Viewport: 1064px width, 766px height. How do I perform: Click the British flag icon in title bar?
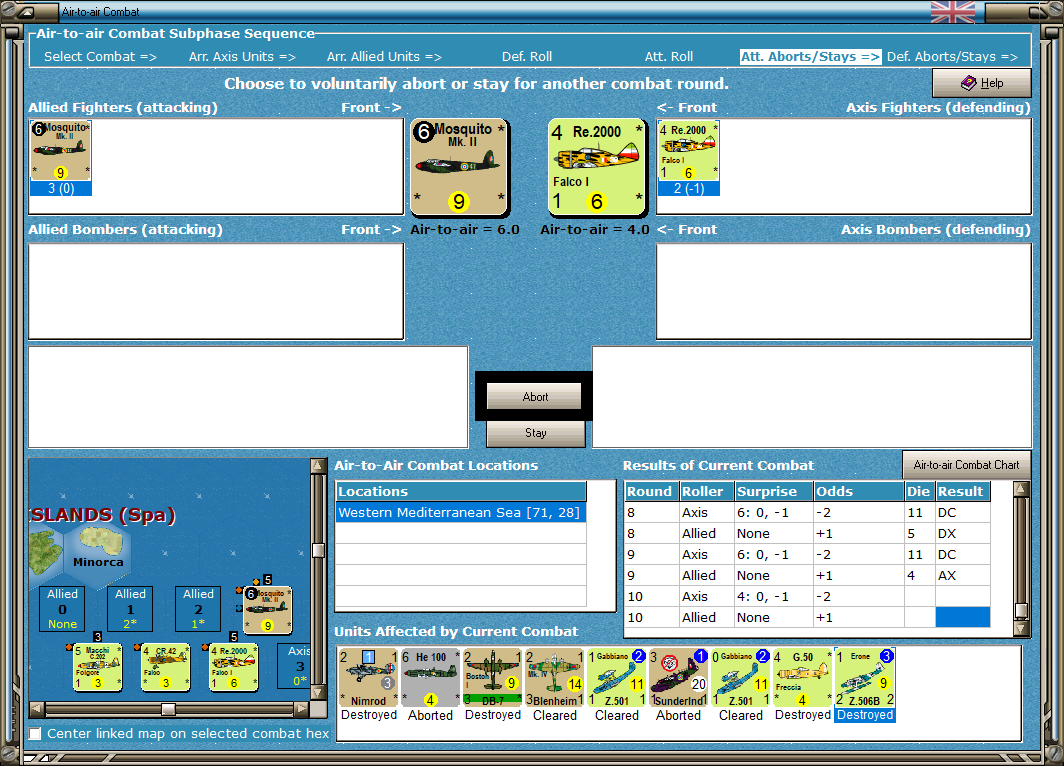pos(953,12)
